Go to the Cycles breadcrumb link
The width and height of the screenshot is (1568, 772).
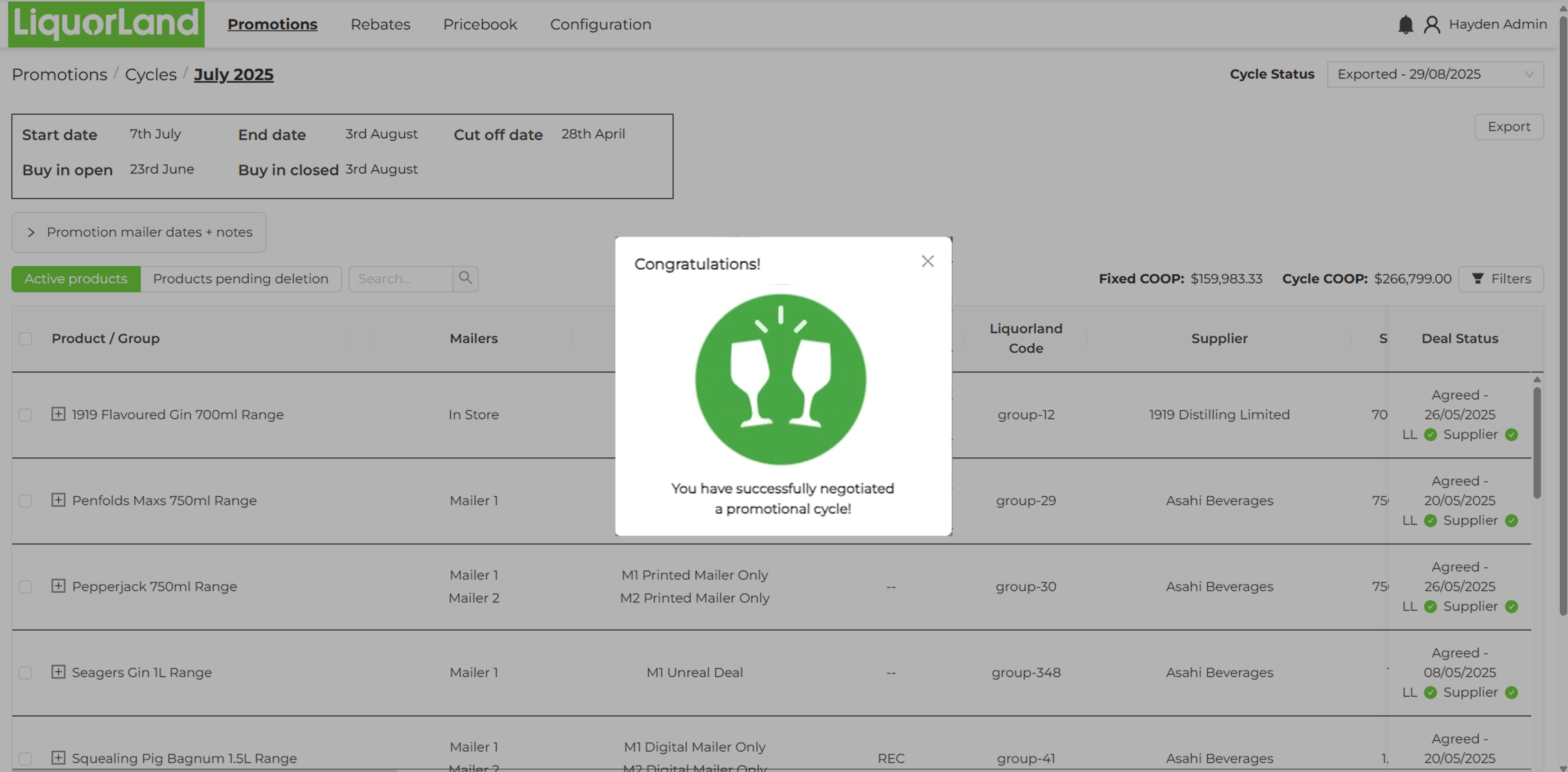click(x=150, y=74)
